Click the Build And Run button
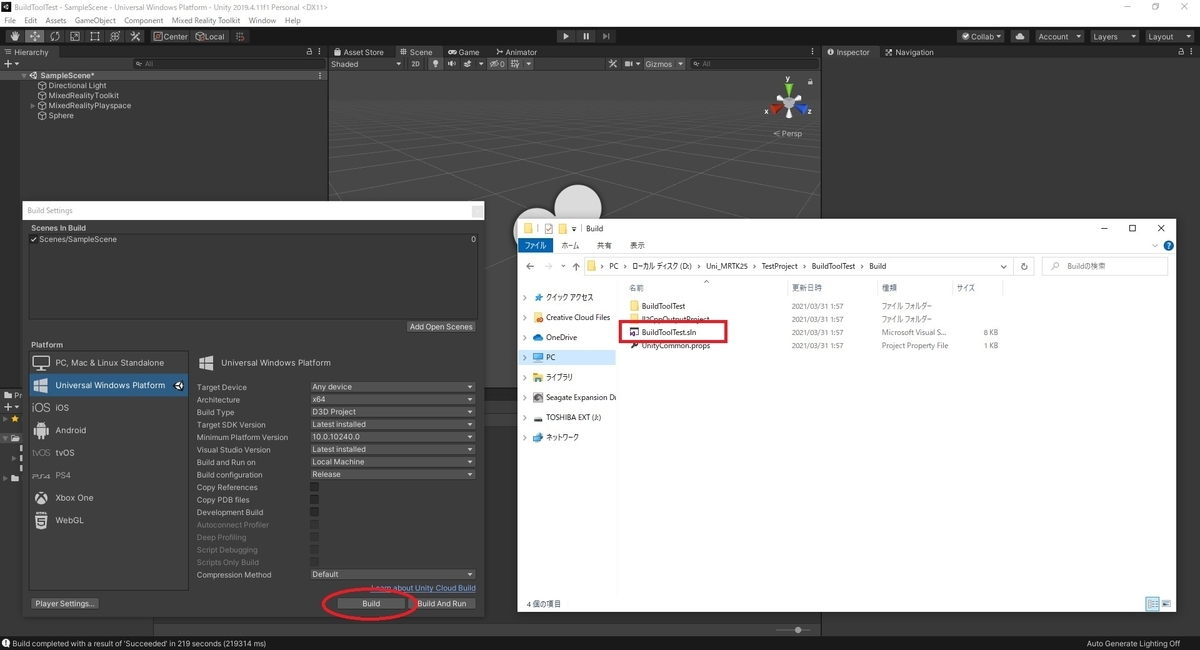Image resolution: width=1200 pixels, height=650 pixels. pos(442,604)
